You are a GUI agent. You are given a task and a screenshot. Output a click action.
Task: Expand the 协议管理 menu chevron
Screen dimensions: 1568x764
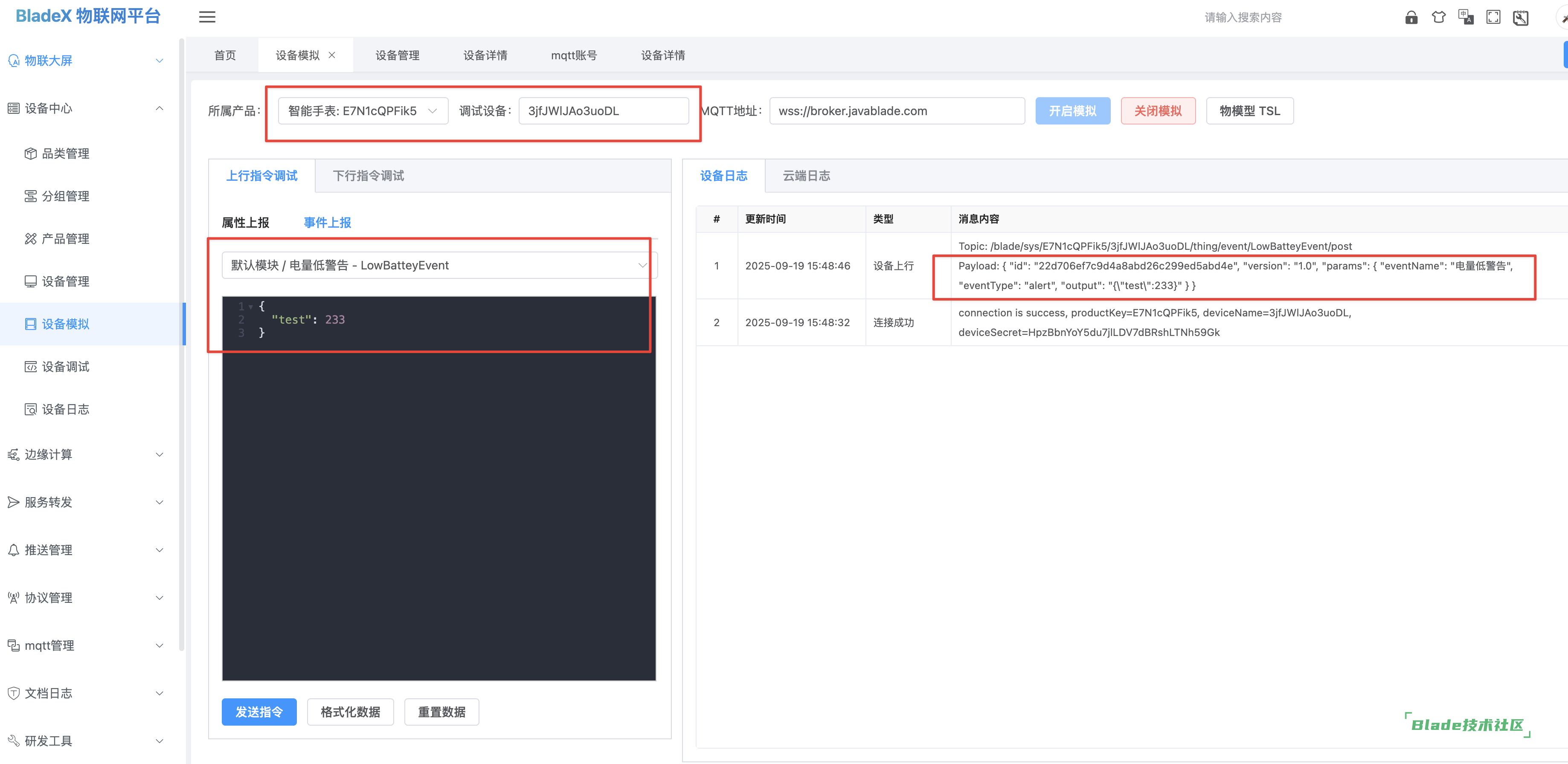(x=160, y=597)
